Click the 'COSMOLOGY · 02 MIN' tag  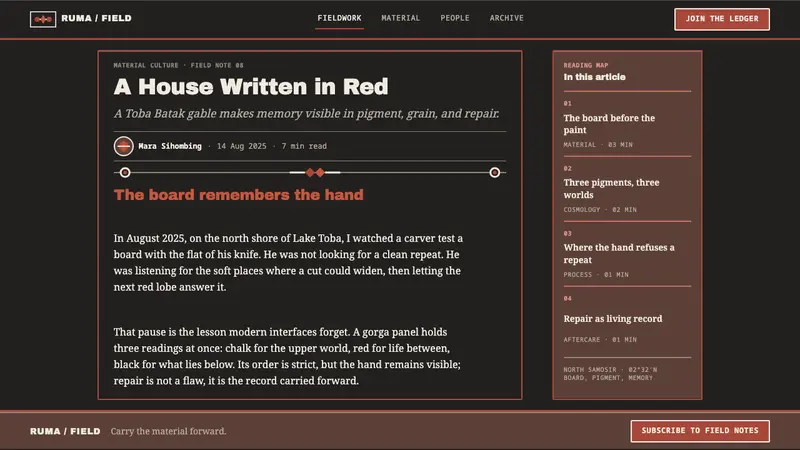(600, 210)
